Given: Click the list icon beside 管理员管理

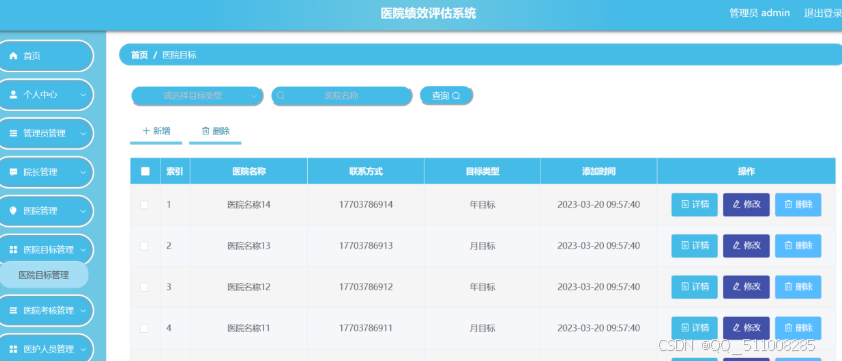Looking at the screenshot, I should 13,133.
